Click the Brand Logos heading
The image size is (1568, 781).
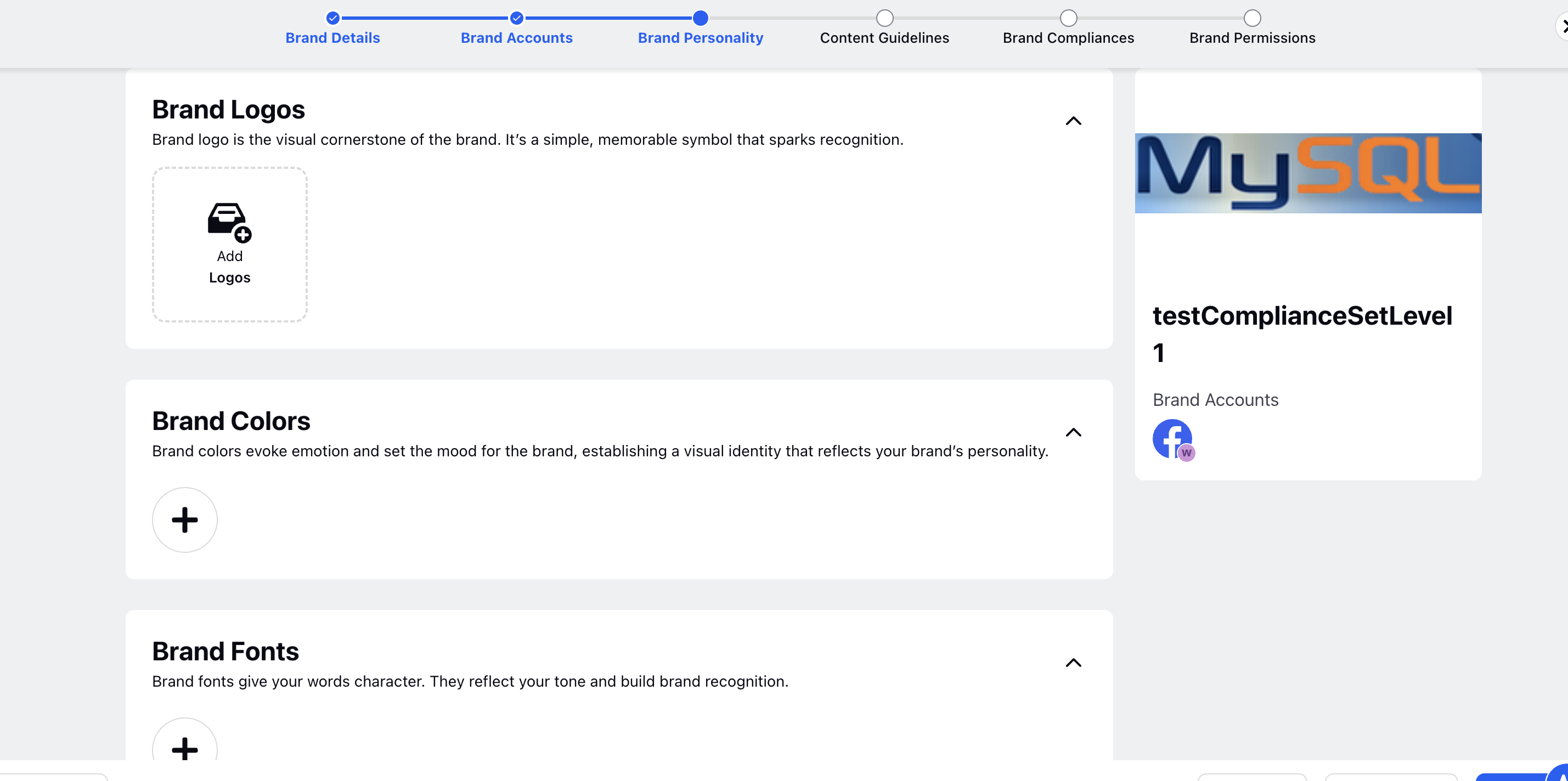click(228, 110)
